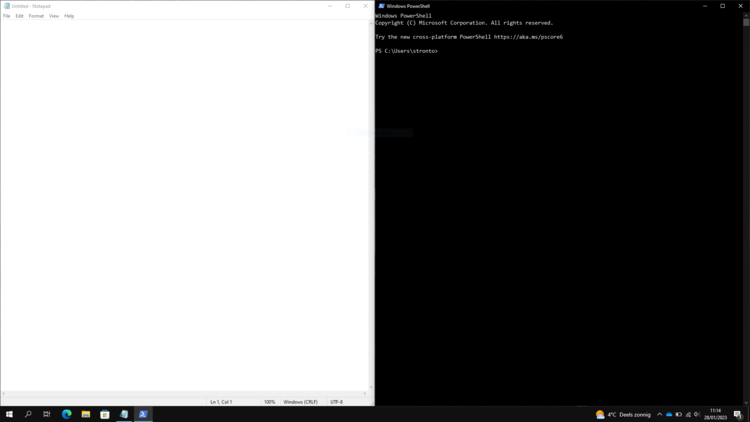The image size is (750, 422).
Task: Click inside the Notepad text editing area
Action: [185, 205]
